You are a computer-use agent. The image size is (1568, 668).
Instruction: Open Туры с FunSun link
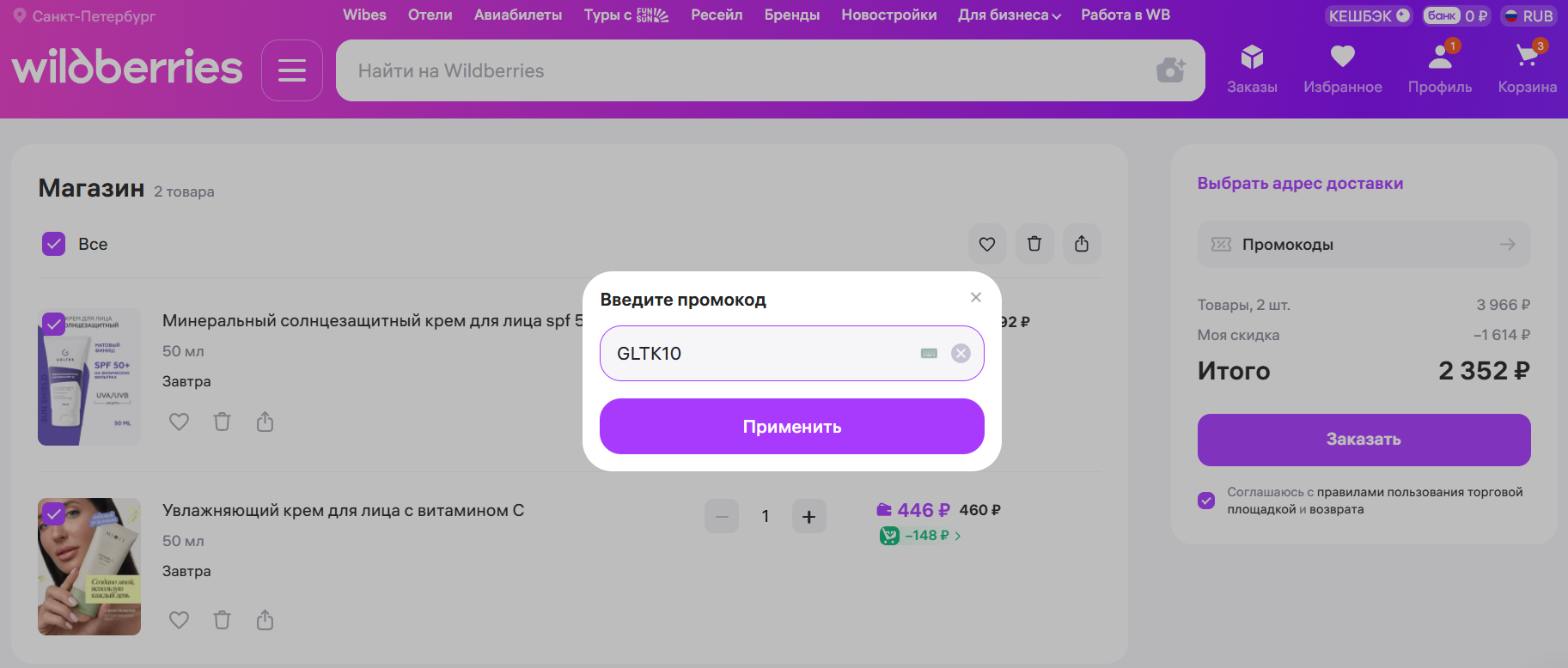(626, 15)
